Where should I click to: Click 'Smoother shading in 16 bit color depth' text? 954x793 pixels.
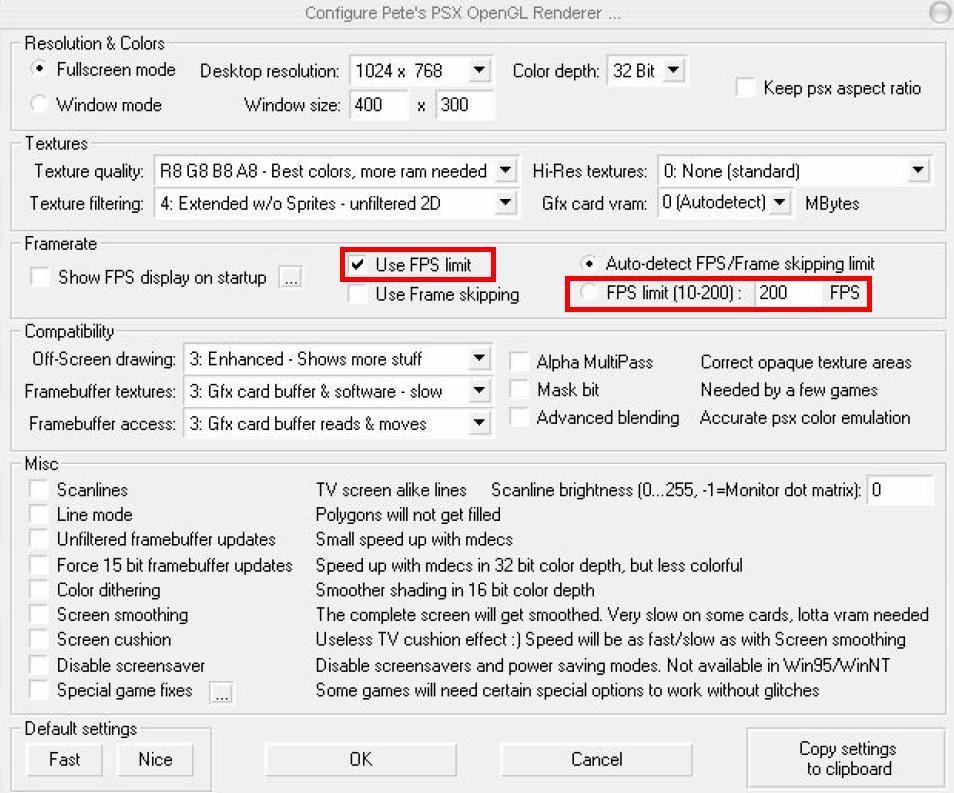pos(455,590)
